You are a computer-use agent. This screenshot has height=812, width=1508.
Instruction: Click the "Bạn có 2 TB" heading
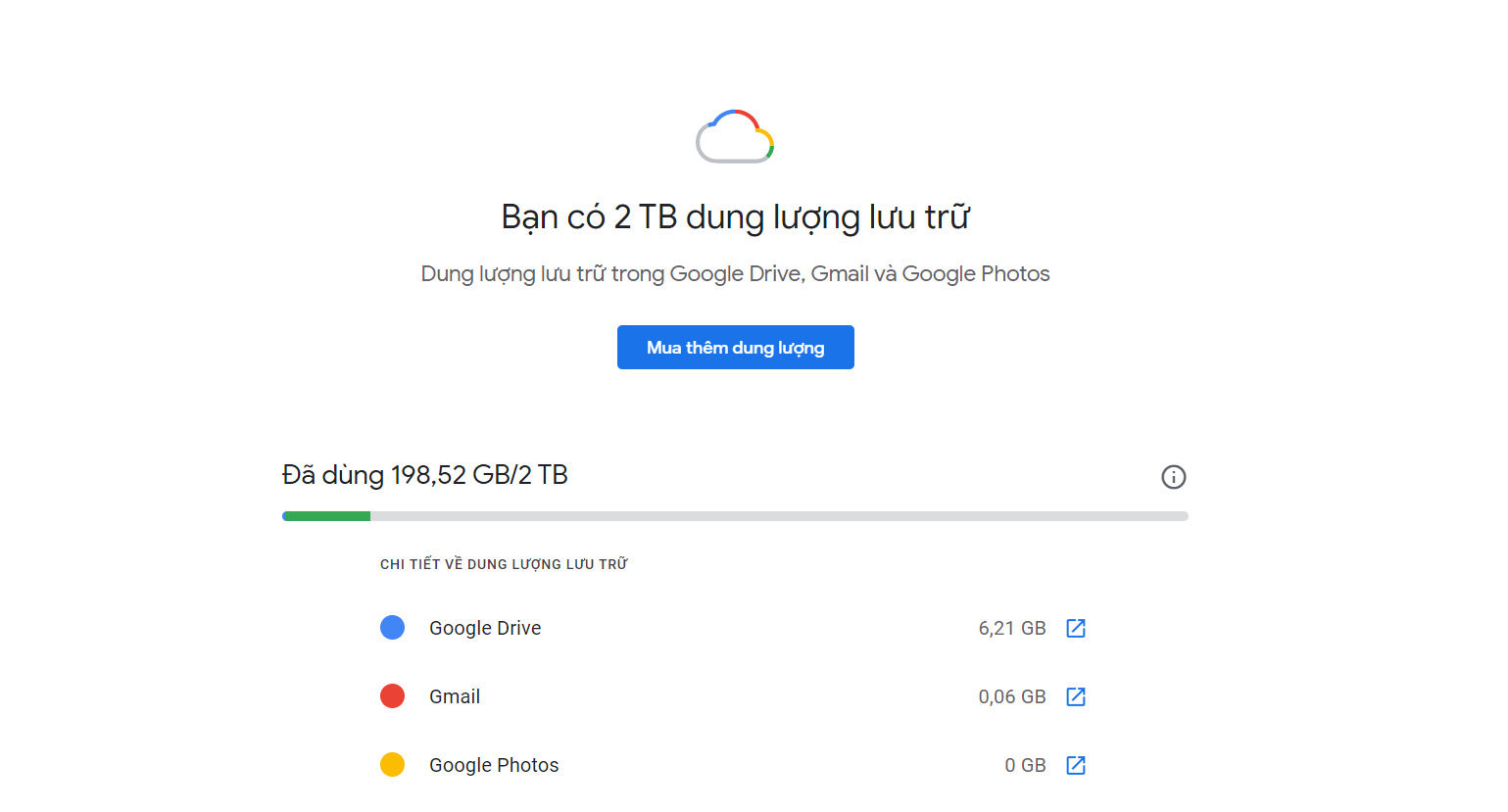(x=735, y=216)
